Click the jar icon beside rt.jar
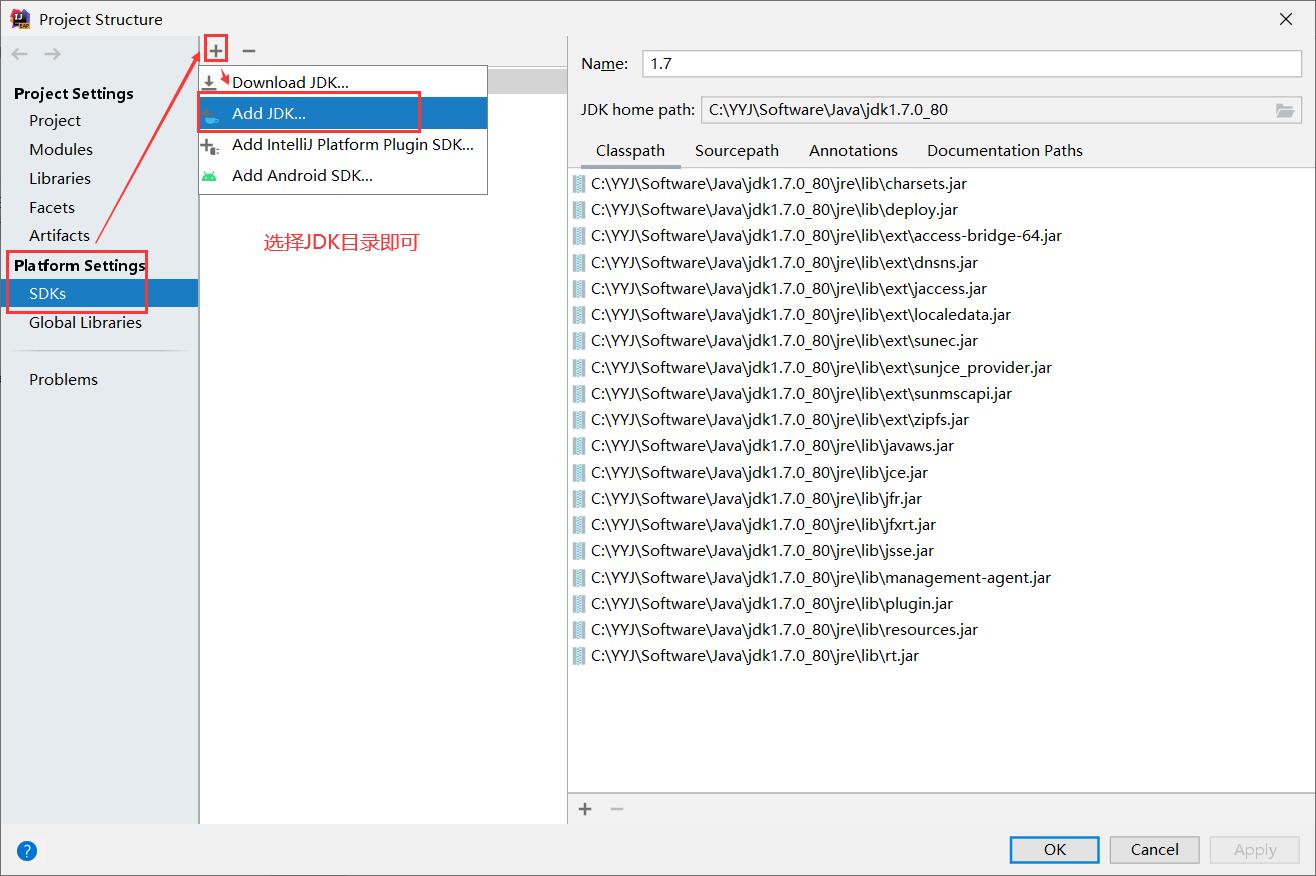Image resolution: width=1316 pixels, height=876 pixels. [579, 656]
